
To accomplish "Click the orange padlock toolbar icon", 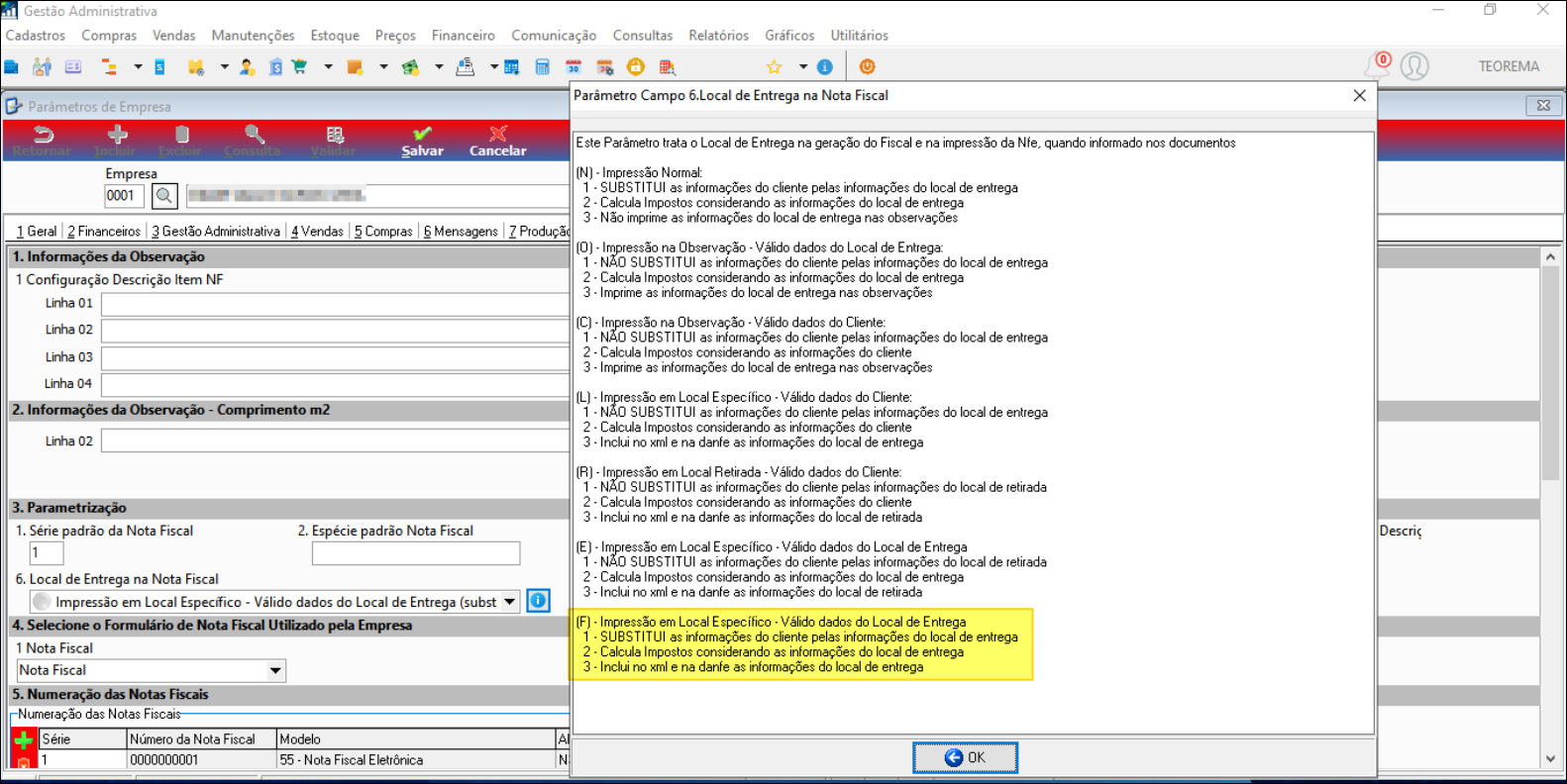I will point(636,66).
